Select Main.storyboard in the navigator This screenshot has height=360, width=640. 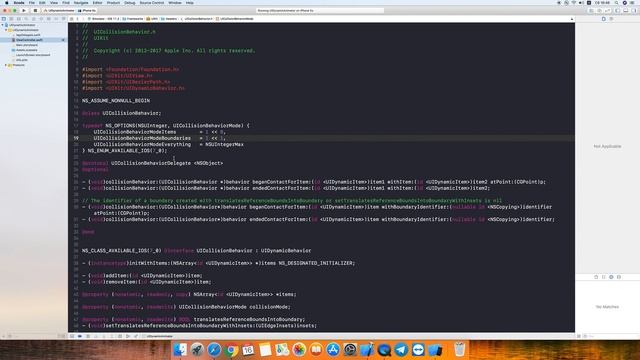pyautogui.click(x=27, y=45)
